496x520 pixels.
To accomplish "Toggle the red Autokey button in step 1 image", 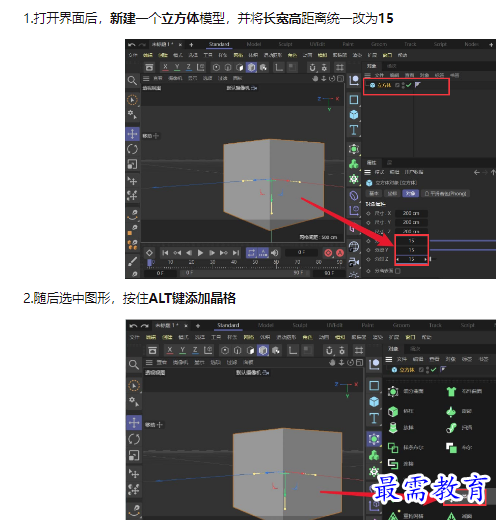I will click(340, 253).
